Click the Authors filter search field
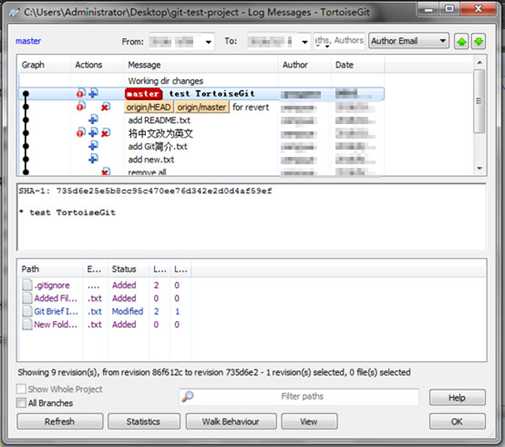 339,41
